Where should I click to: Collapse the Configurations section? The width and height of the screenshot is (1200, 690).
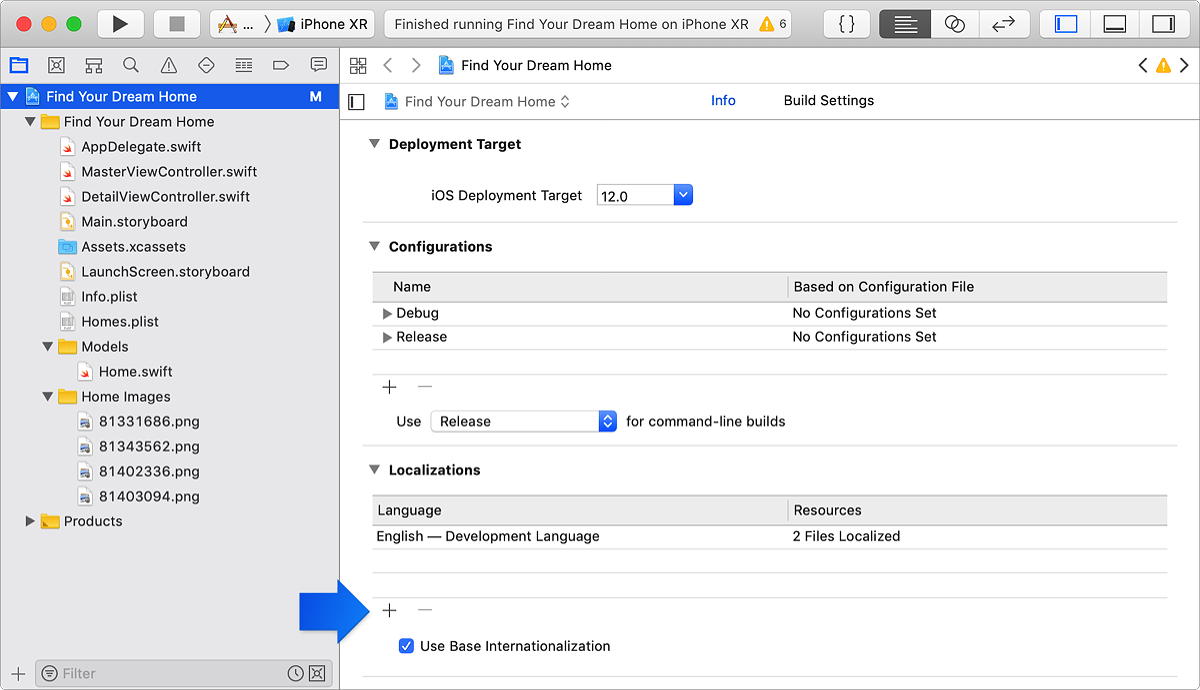pyautogui.click(x=374, y=246)
